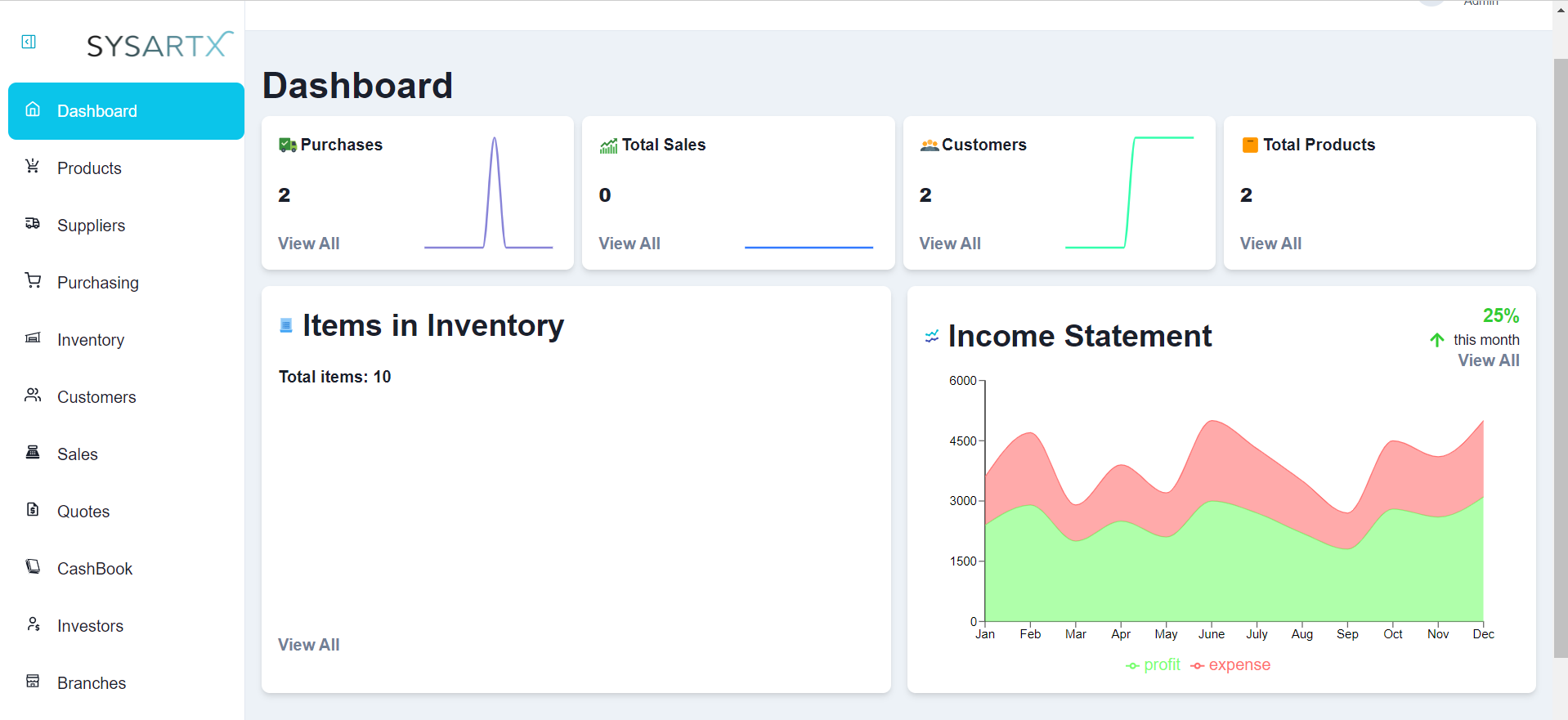Open the Inventory section

pos(126,340)
